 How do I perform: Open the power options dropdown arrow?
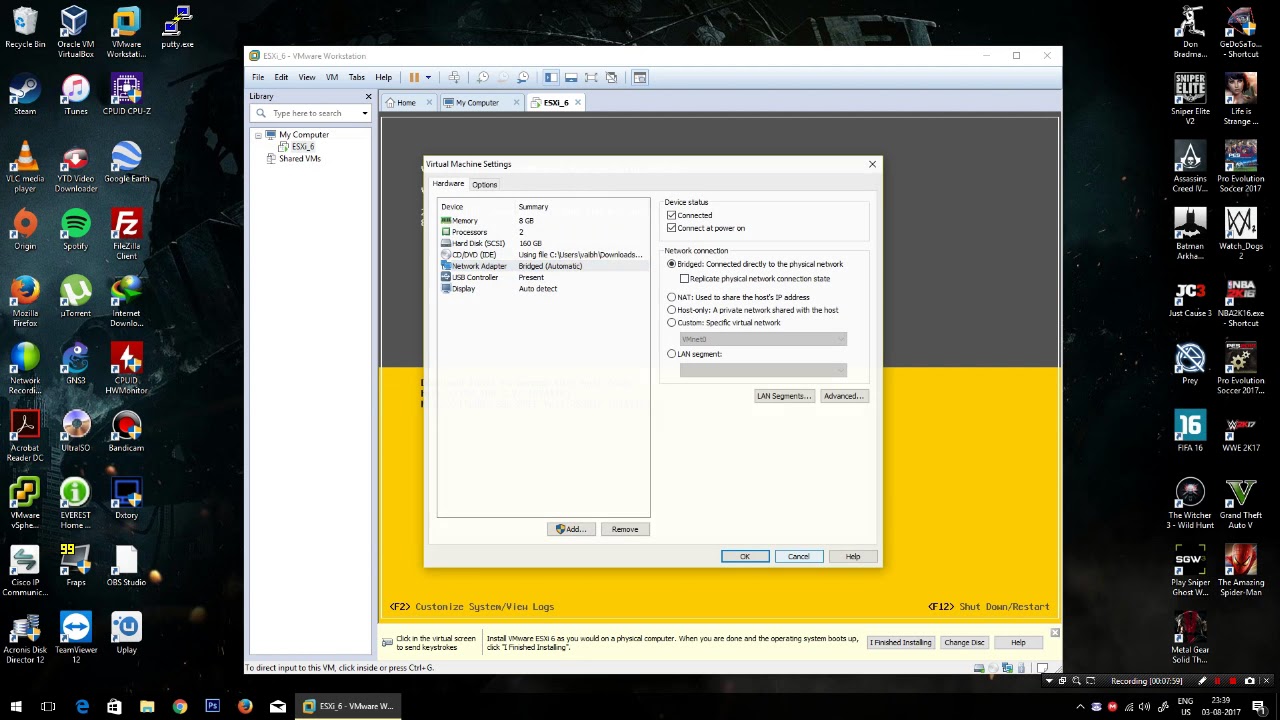coord(428,77)
